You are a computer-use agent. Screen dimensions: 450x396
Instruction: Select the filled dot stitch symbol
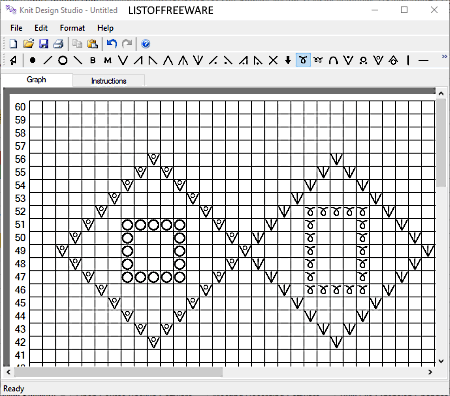pos(32,60)
